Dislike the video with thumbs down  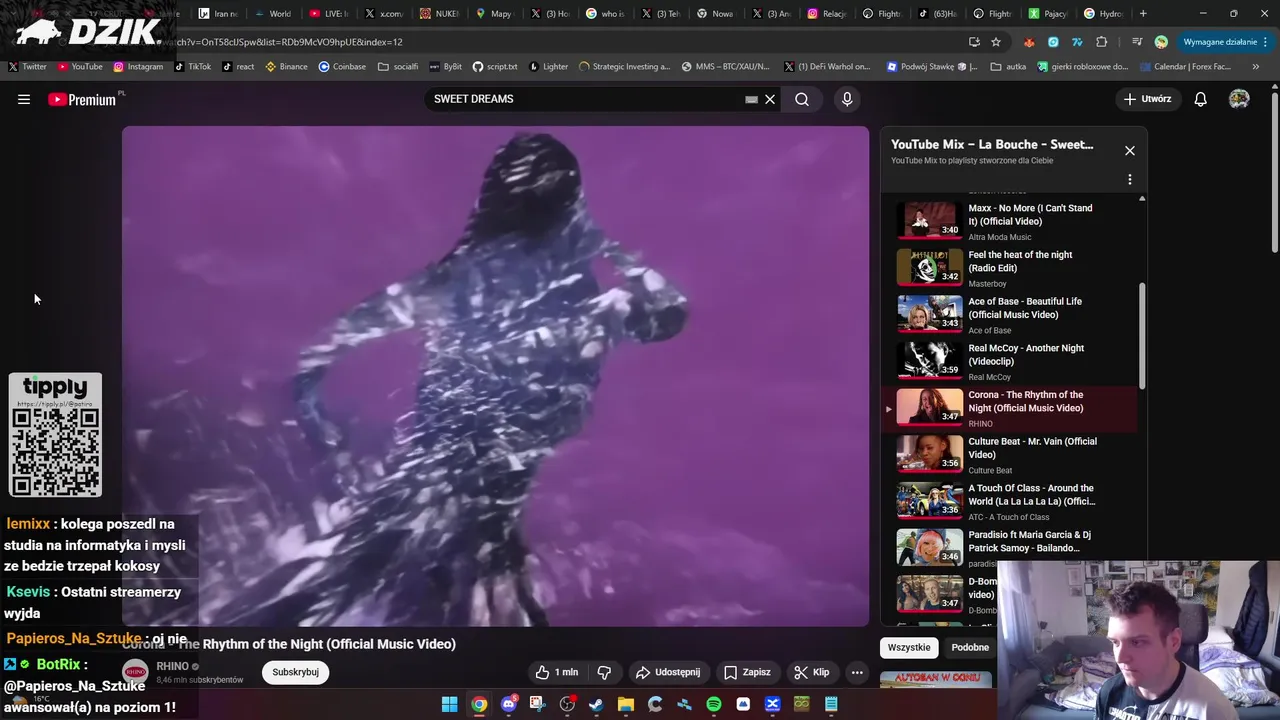(604, 672)
